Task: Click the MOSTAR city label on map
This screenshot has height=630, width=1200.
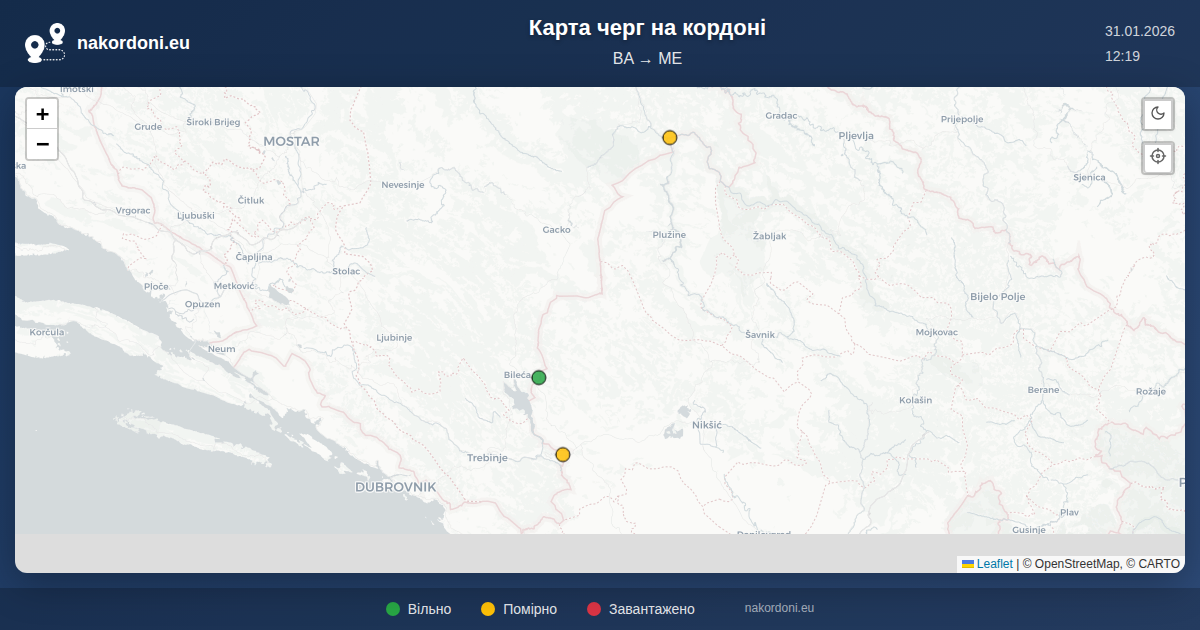Action: tap(291, 142)
